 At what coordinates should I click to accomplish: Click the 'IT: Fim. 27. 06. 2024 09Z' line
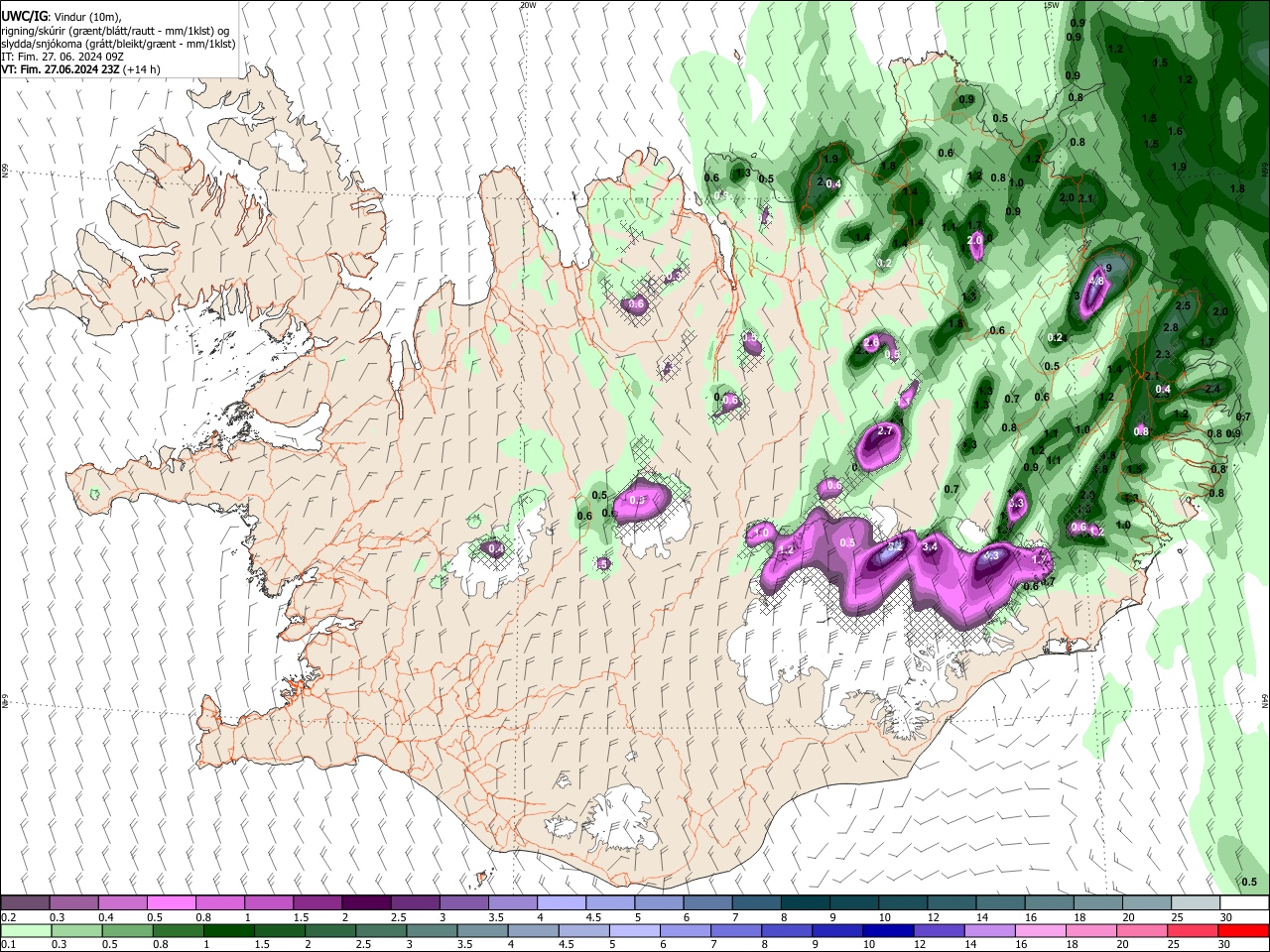tap(62, 57)
